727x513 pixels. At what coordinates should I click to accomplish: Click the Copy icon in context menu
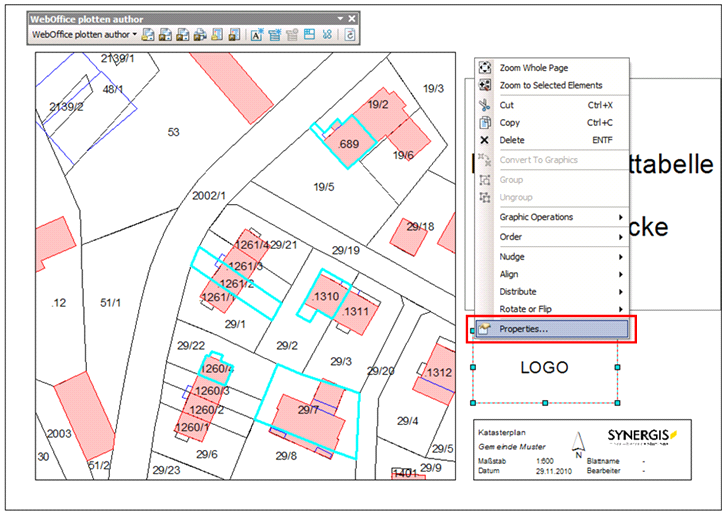tap(485, 123)
